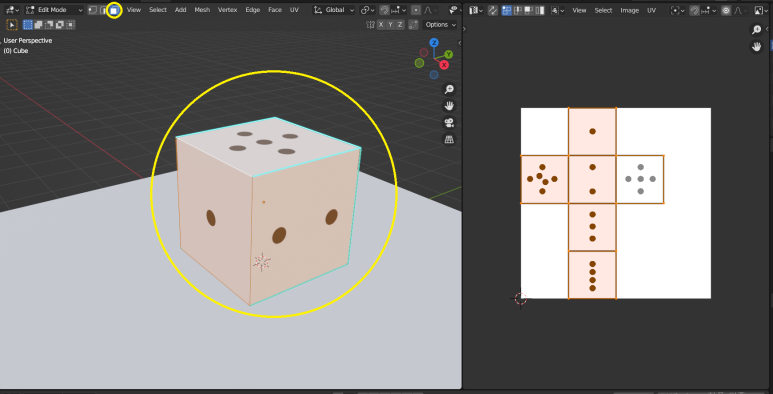Open the pivot point dropdown in 3D viewport
This screenshot has width=773, height=394.
click(367, 10)
